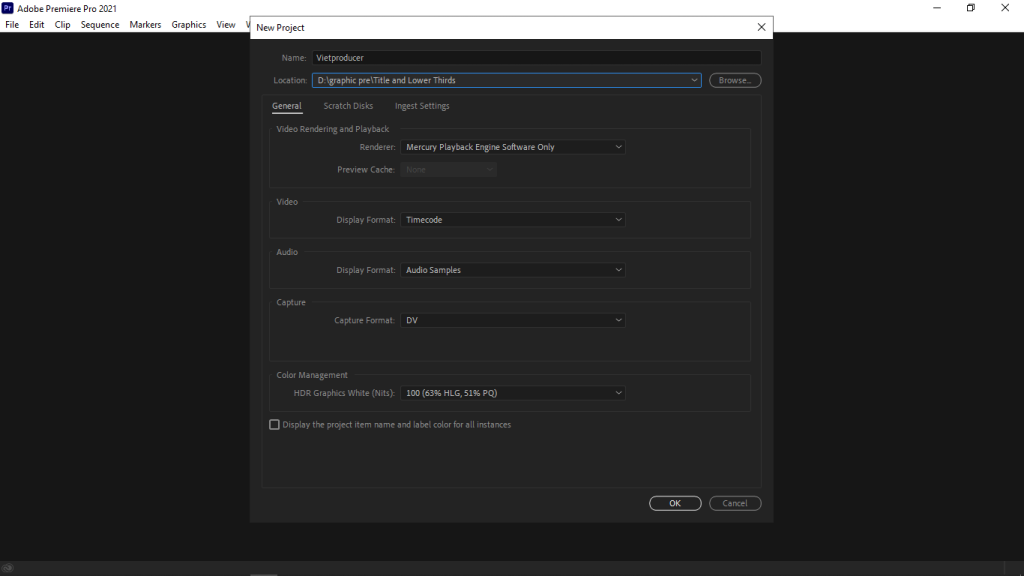The width and height of the screenshot is (1024, 576).
Task: Restore down the Premiere Pro window
Action: tap(970, 8)
